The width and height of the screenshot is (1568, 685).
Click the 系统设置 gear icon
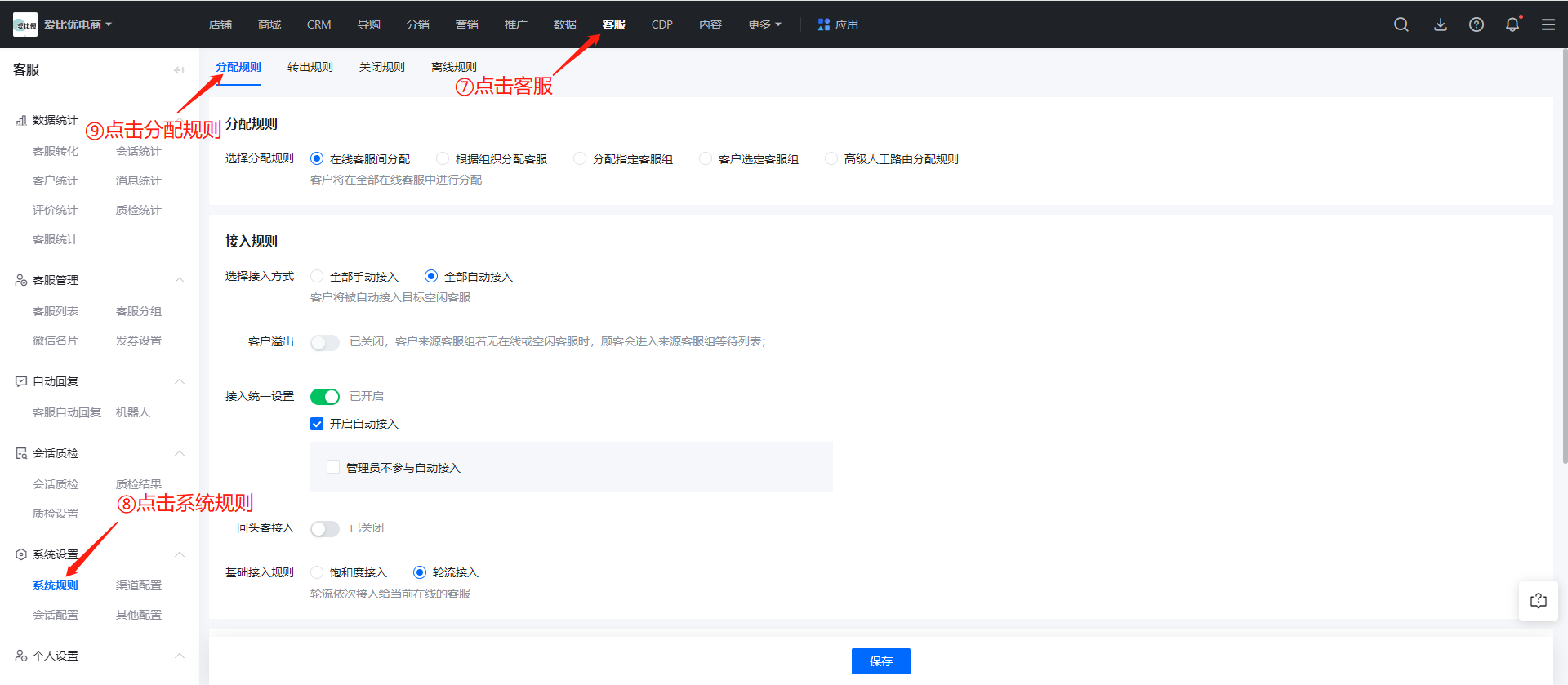click(21, 554)
